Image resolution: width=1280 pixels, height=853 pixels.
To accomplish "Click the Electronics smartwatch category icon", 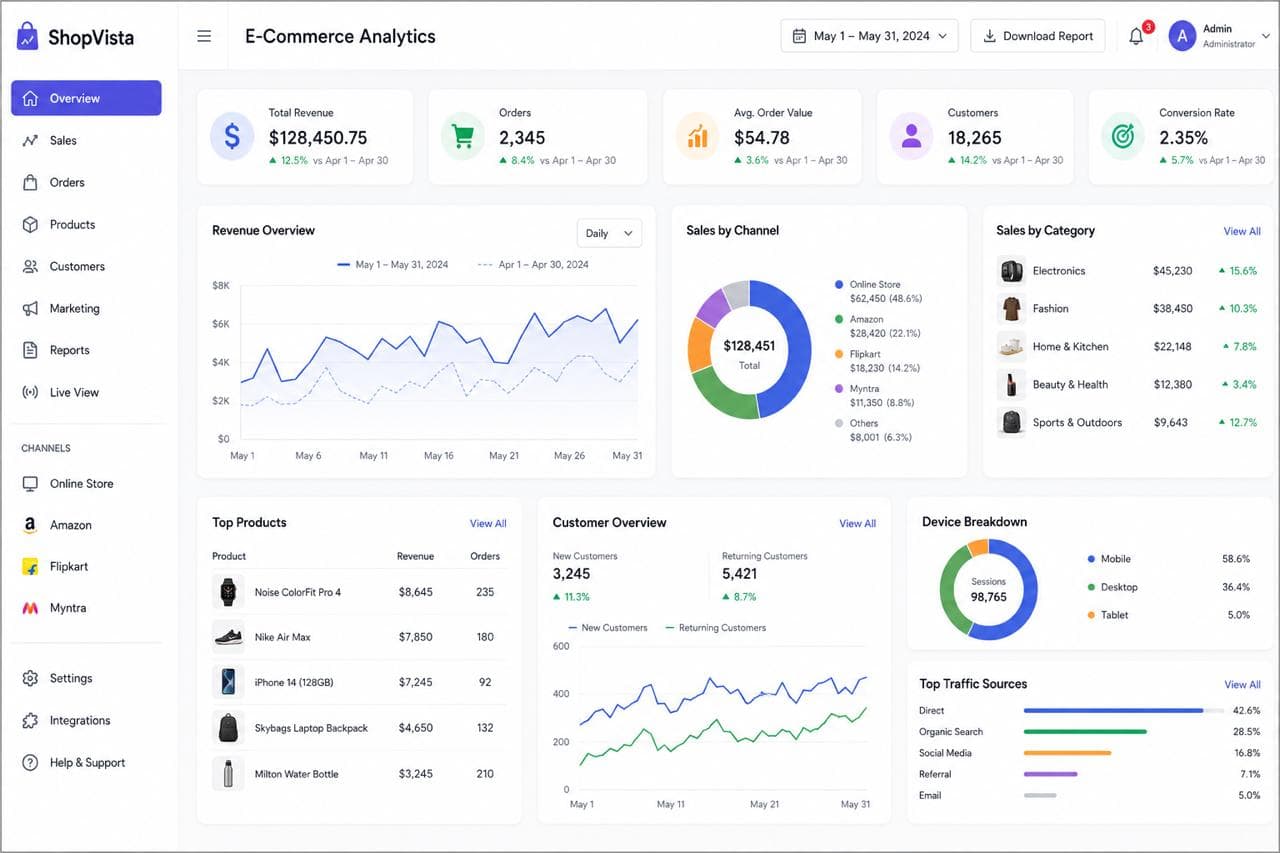I will (x=1011, y=270).
